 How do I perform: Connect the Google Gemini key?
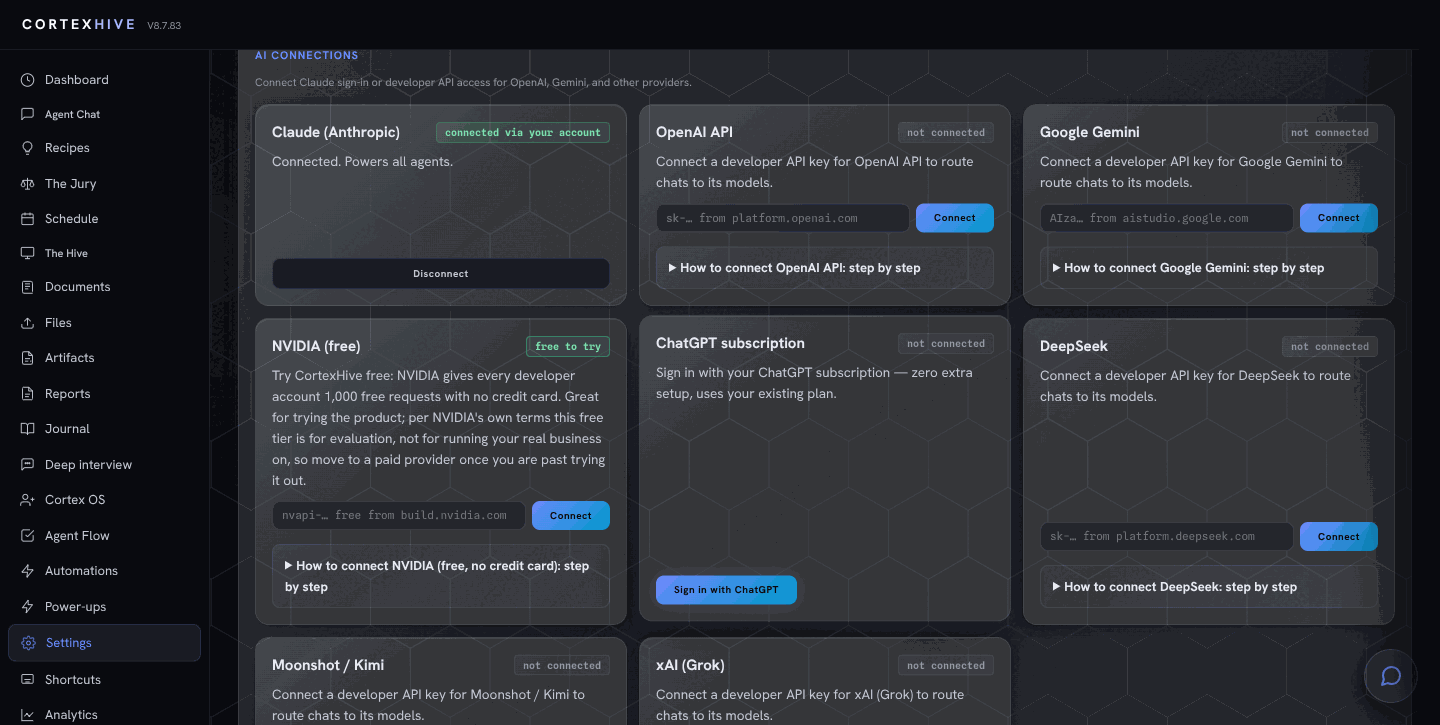(x=1339, y=218)
